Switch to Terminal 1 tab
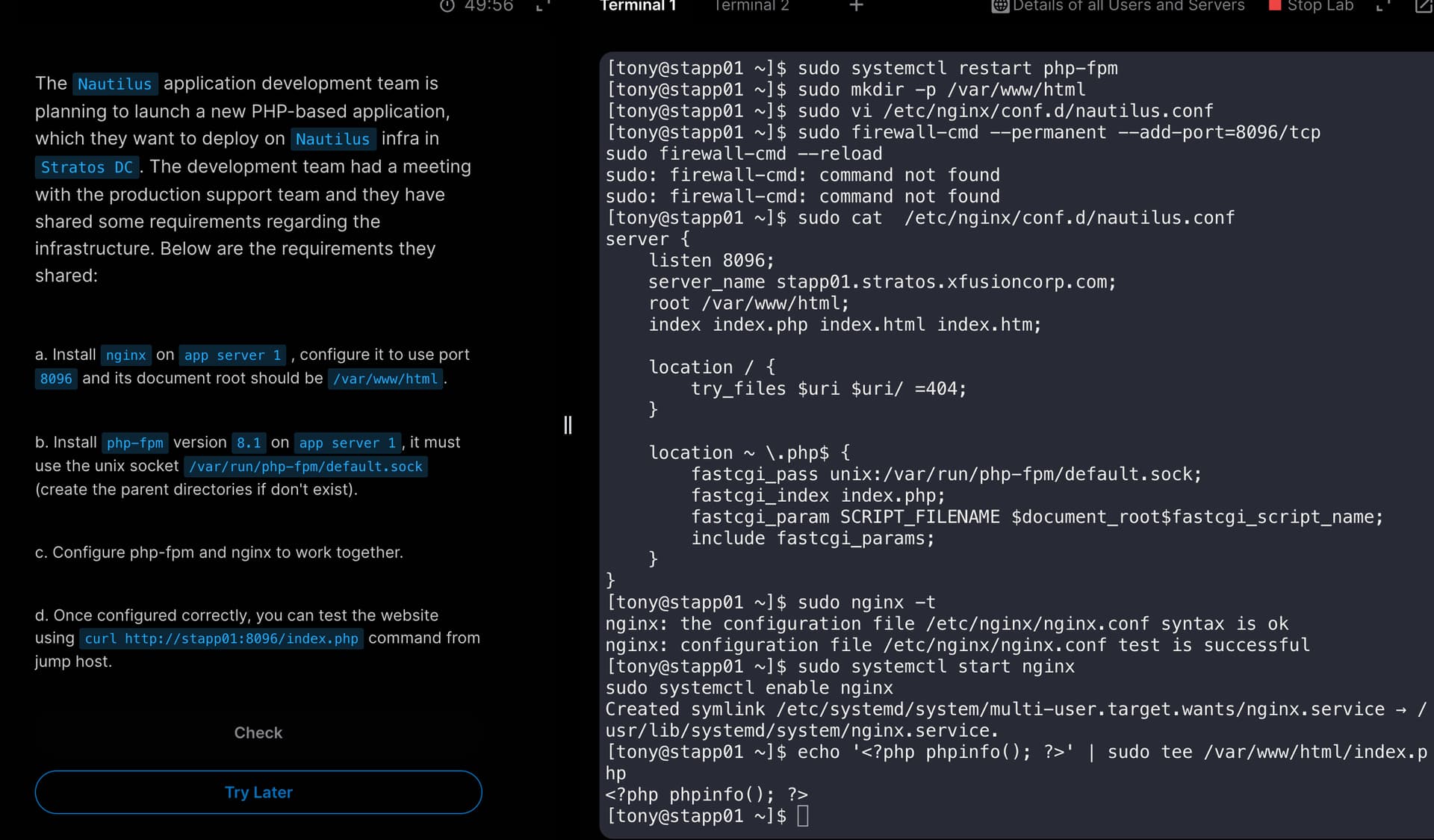 tap(639, 6)
